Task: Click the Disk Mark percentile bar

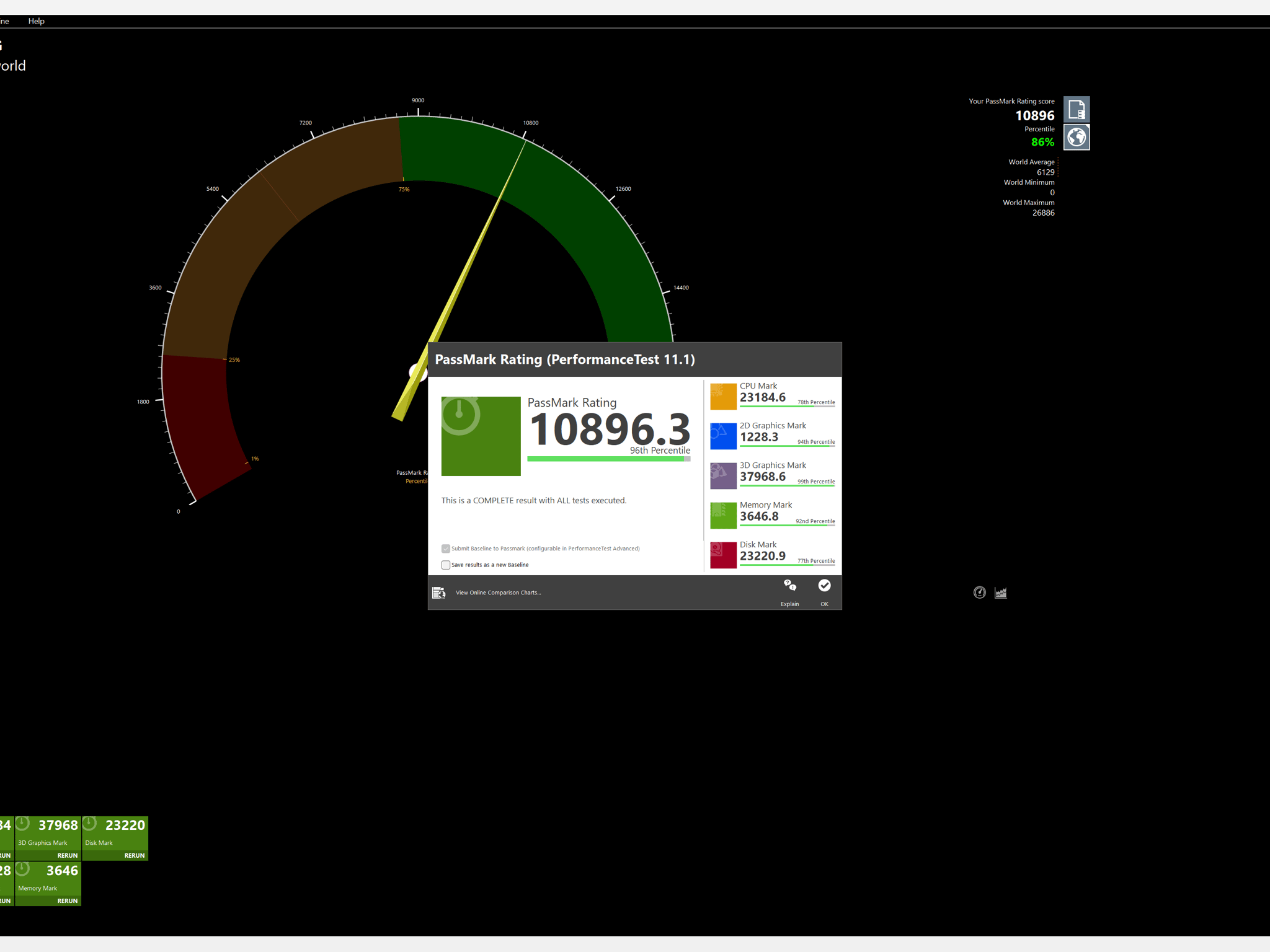Action: point(788,565)
